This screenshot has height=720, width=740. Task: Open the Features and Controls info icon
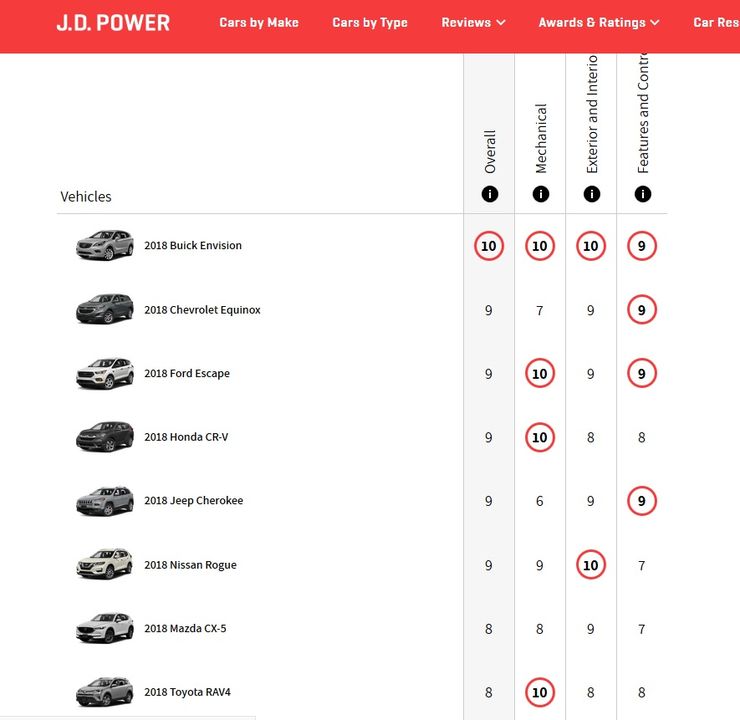(x=642, y=194)
